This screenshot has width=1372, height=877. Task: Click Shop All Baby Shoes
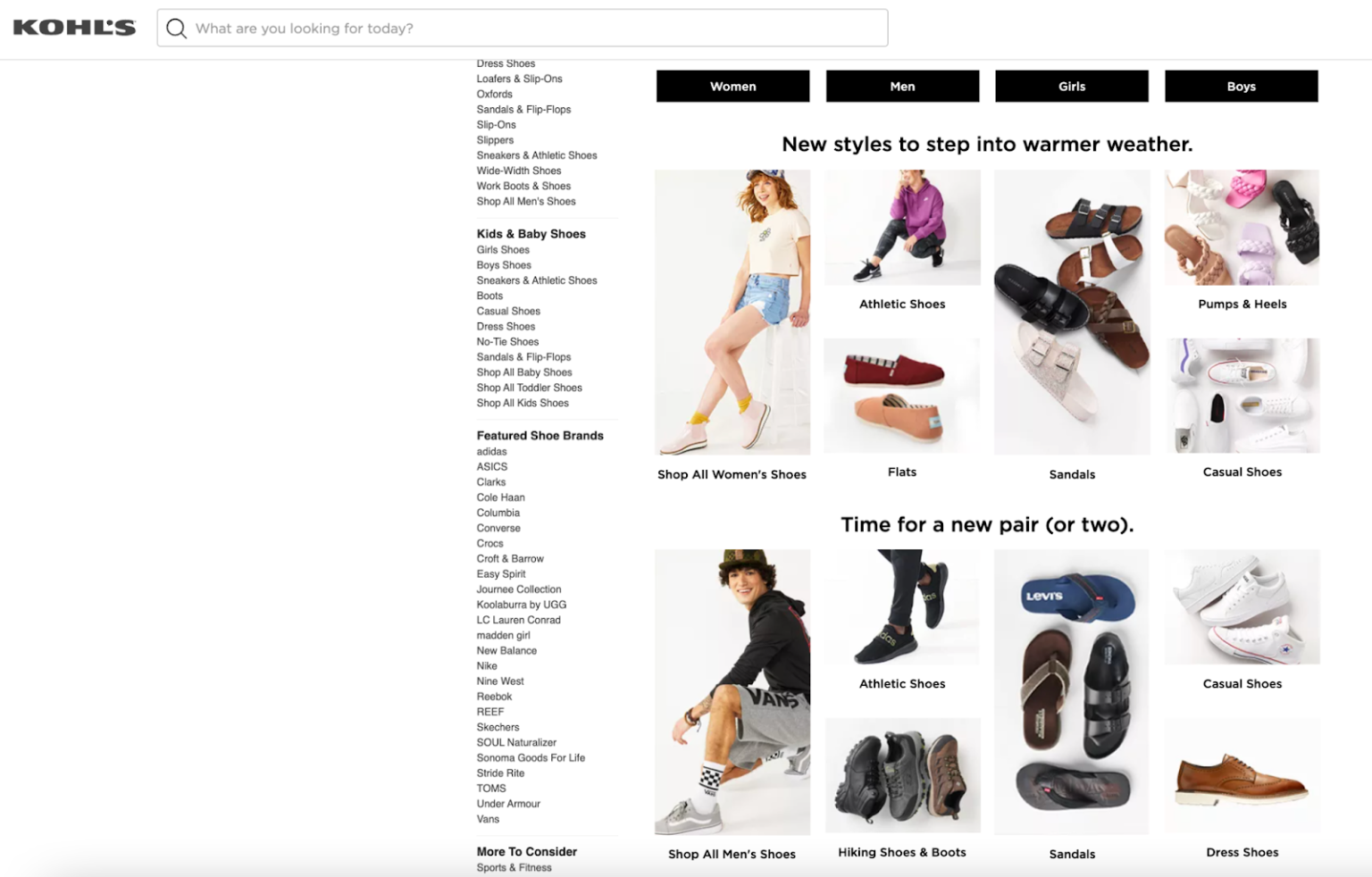(x=524, y=372)
